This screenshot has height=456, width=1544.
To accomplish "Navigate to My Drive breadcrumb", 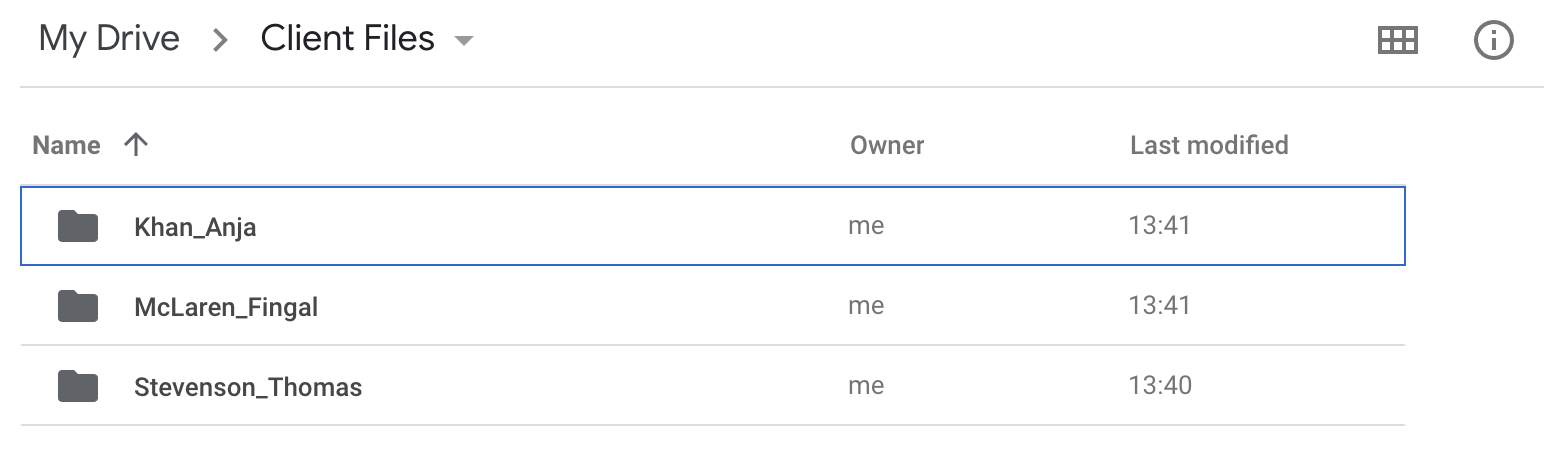I will point(109,39).
